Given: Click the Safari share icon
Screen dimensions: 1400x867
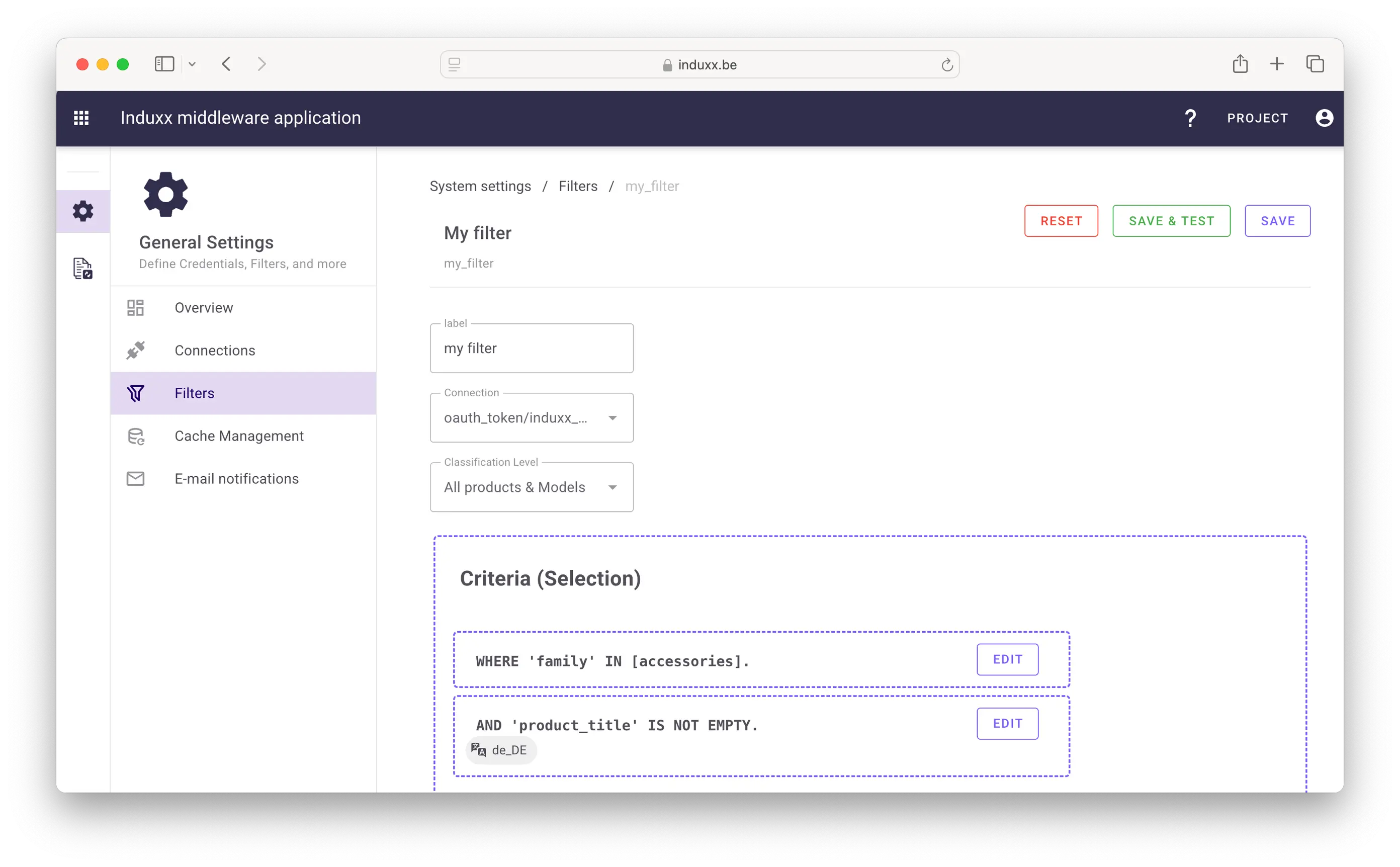Looking at the screenshot, I should [1240, 64].
